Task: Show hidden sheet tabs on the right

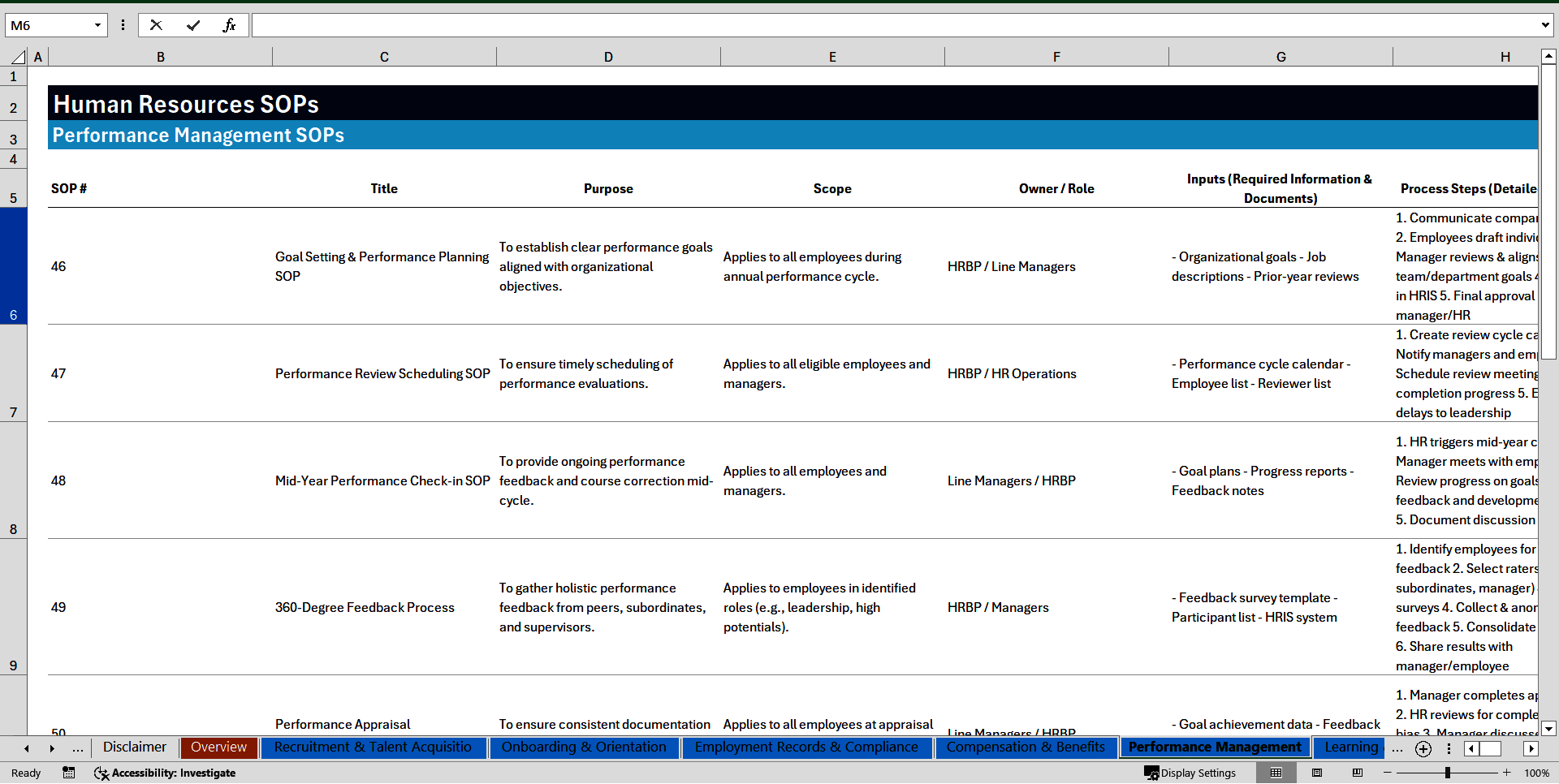Action: 1397,748
